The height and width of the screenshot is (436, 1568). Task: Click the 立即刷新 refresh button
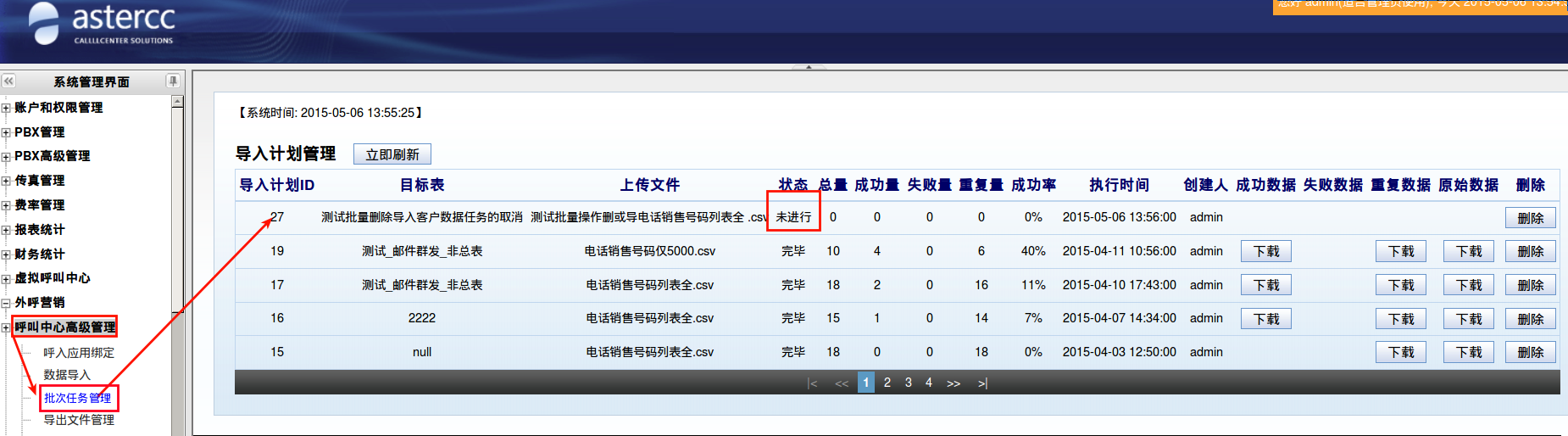[392, 154]
